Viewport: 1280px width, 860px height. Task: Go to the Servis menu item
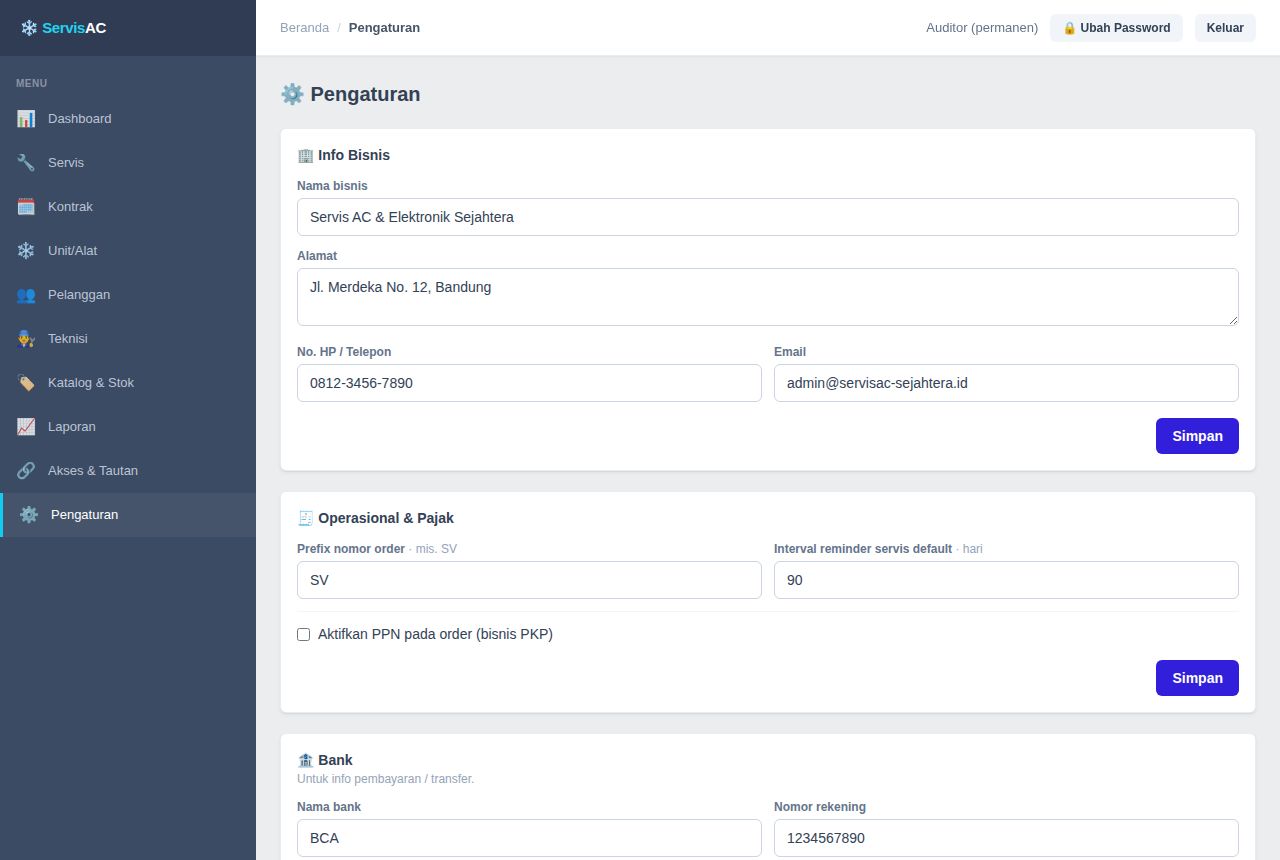(128, 163)
